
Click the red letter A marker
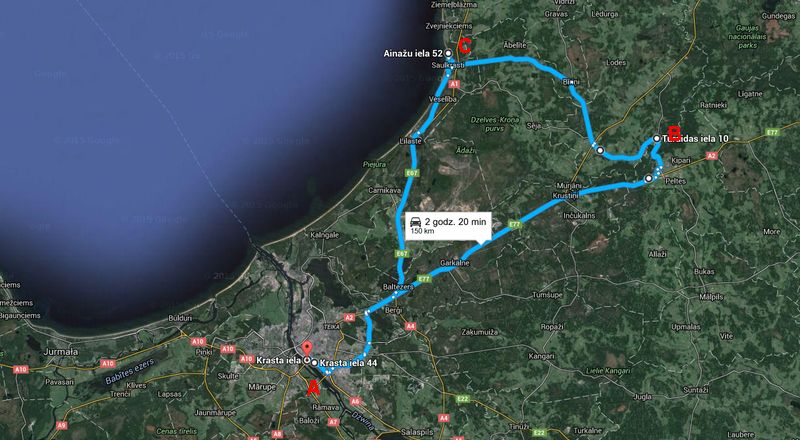click(x=312, y=389)
